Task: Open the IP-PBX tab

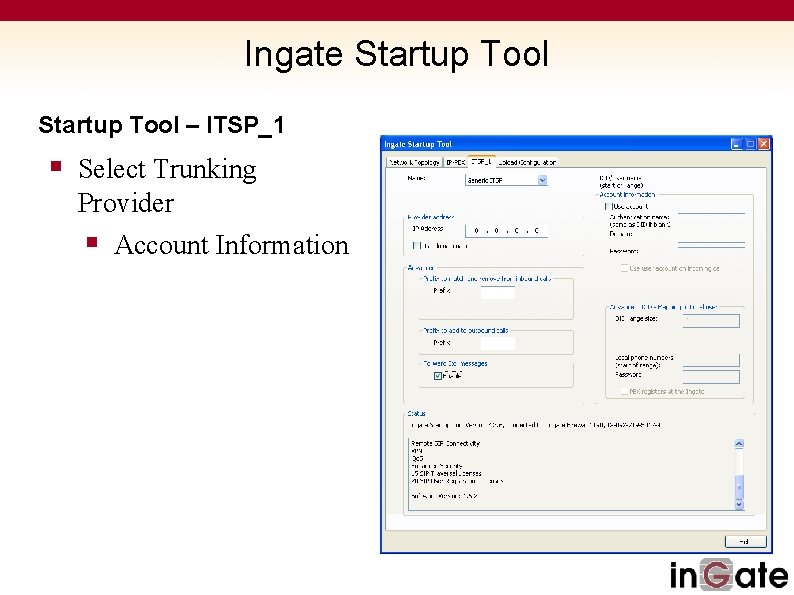Action: pos(455,163)
